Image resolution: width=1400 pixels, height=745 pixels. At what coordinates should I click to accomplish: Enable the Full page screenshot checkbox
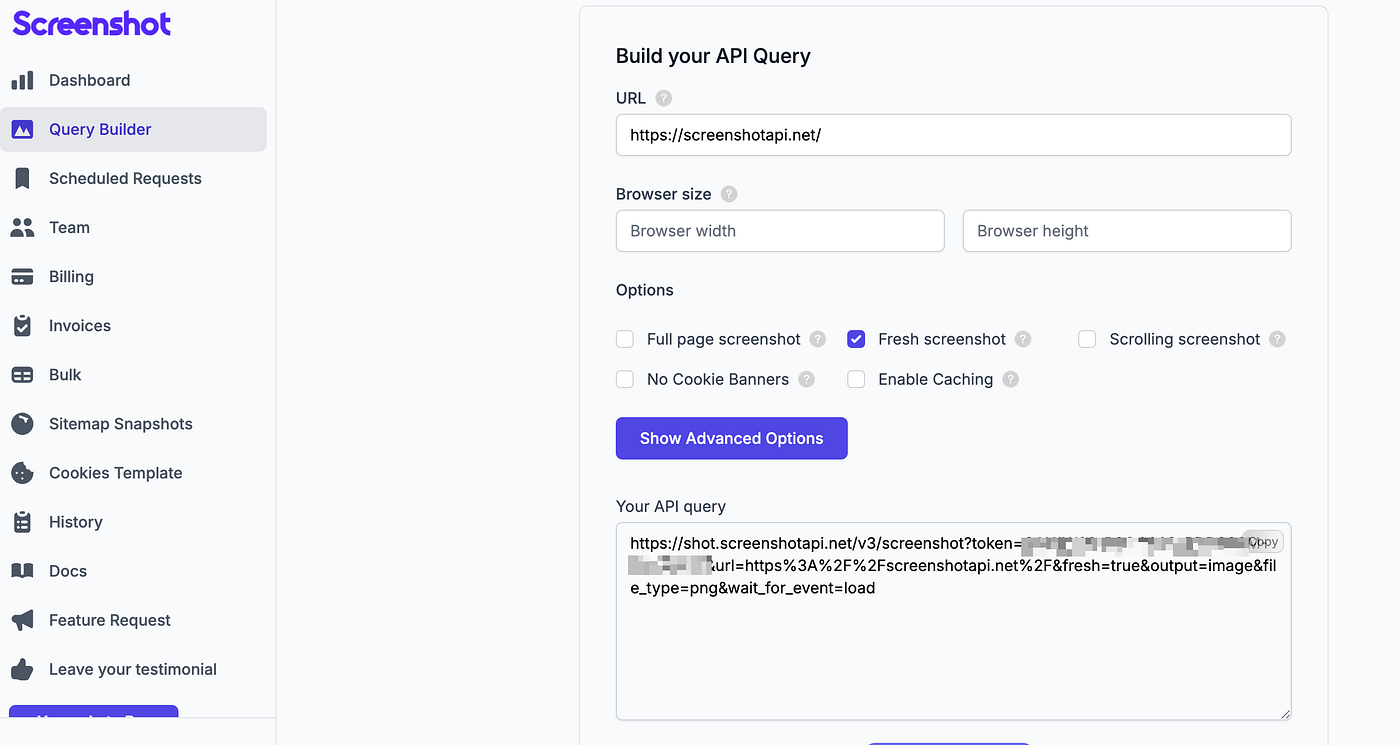point(625,339)
